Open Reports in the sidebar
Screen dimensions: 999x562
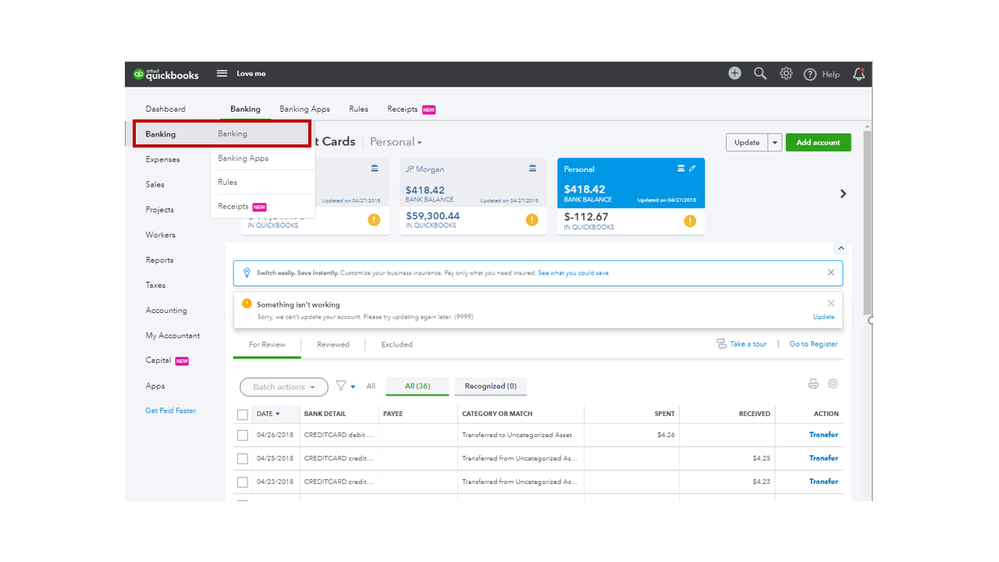point(159,260)
